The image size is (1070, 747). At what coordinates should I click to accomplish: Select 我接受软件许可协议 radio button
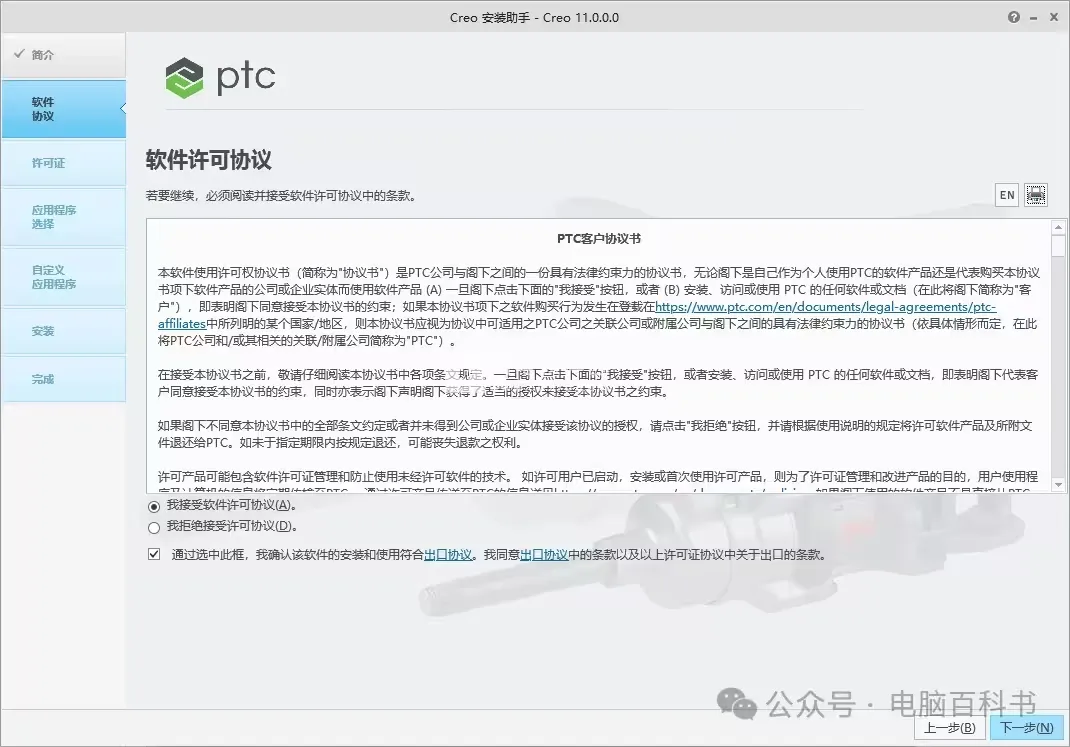click(x=154, y=506)
